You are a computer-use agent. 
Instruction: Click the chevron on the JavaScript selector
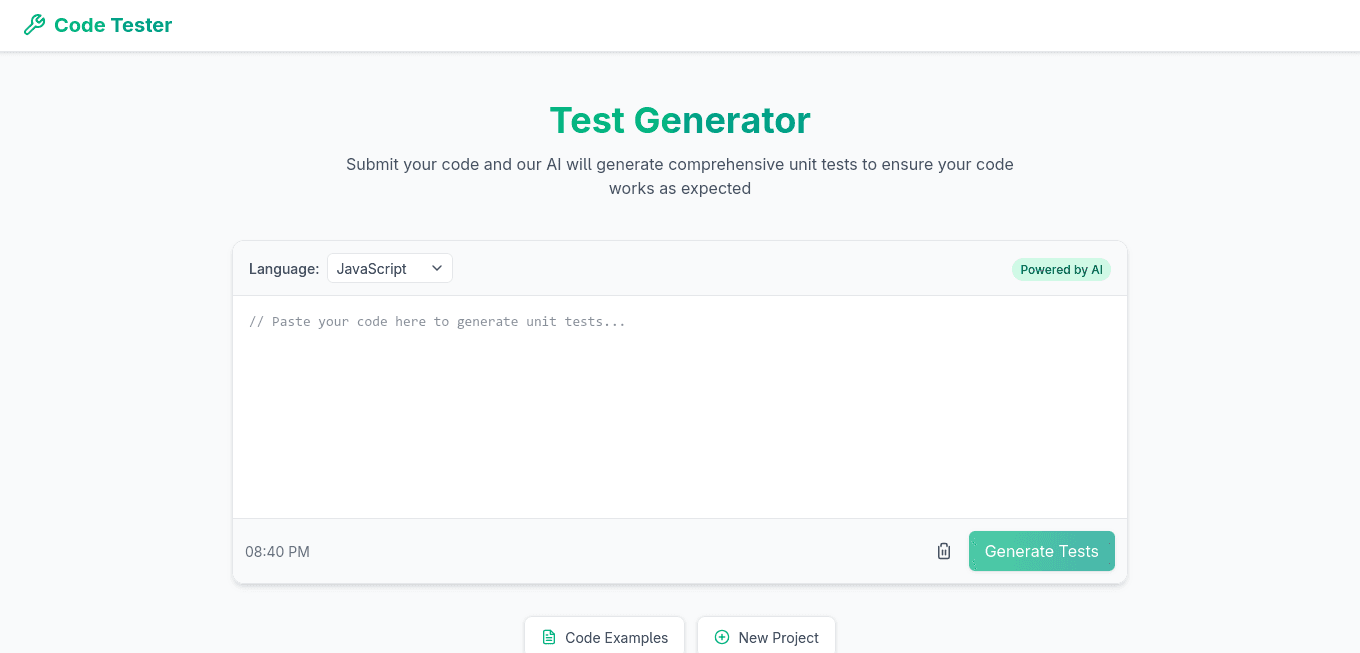(436, 268)
